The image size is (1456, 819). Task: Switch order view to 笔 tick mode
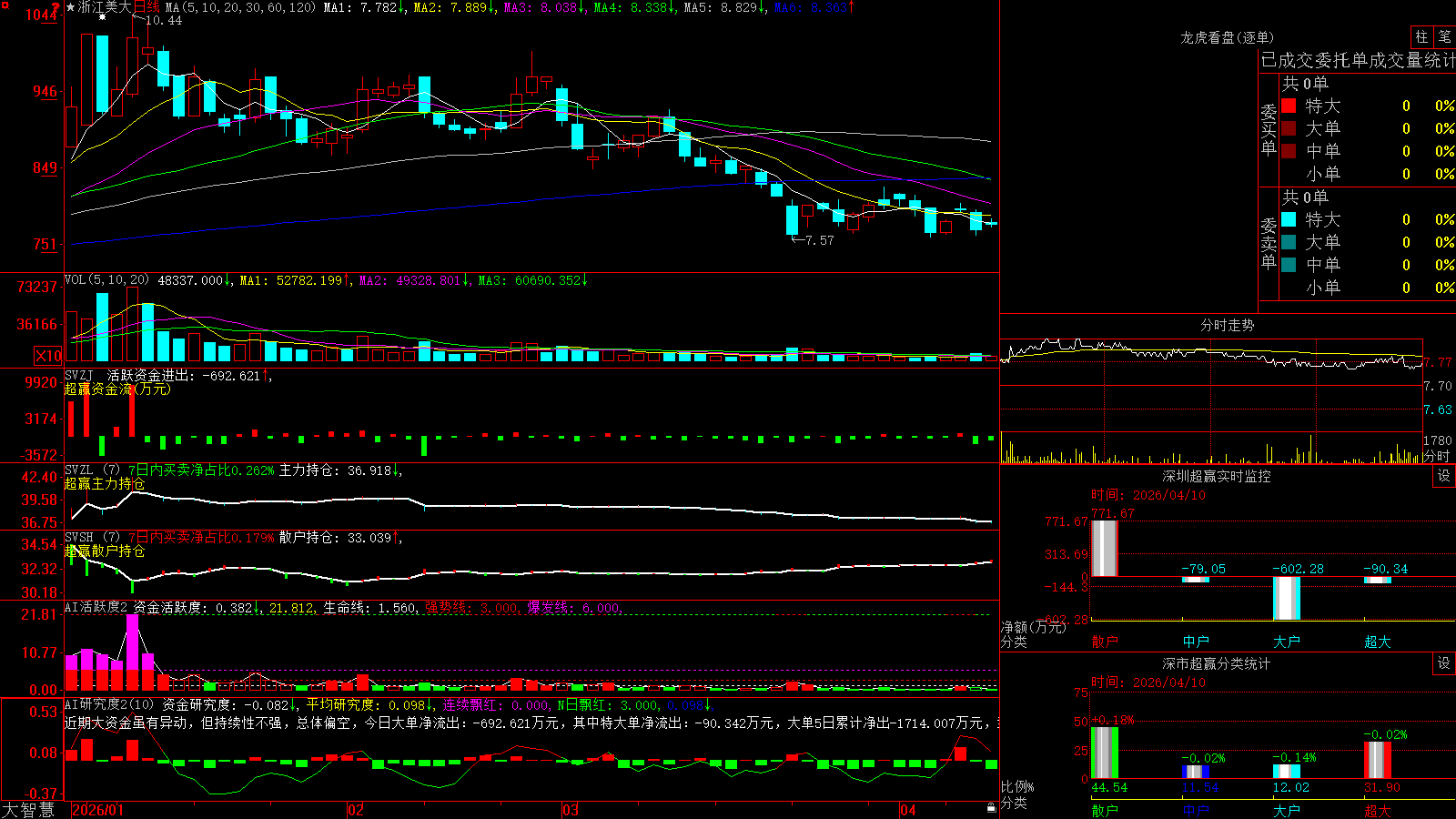(x=1444, y=37)
